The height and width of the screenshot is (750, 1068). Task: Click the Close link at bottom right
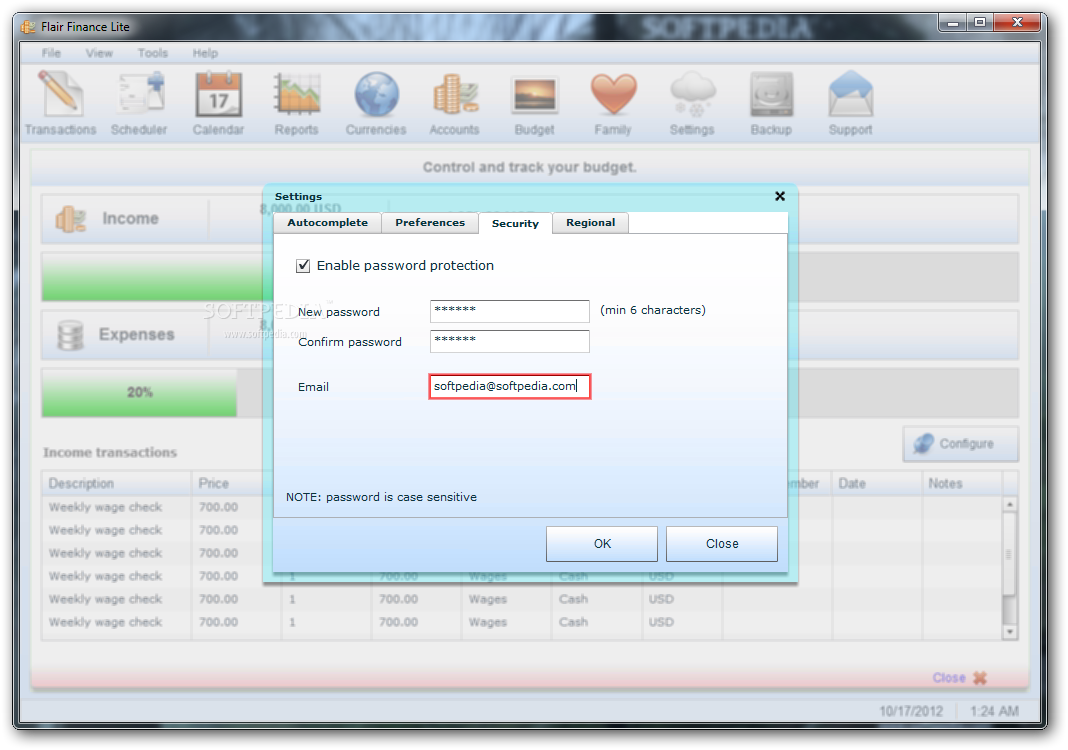pos(949,678)
